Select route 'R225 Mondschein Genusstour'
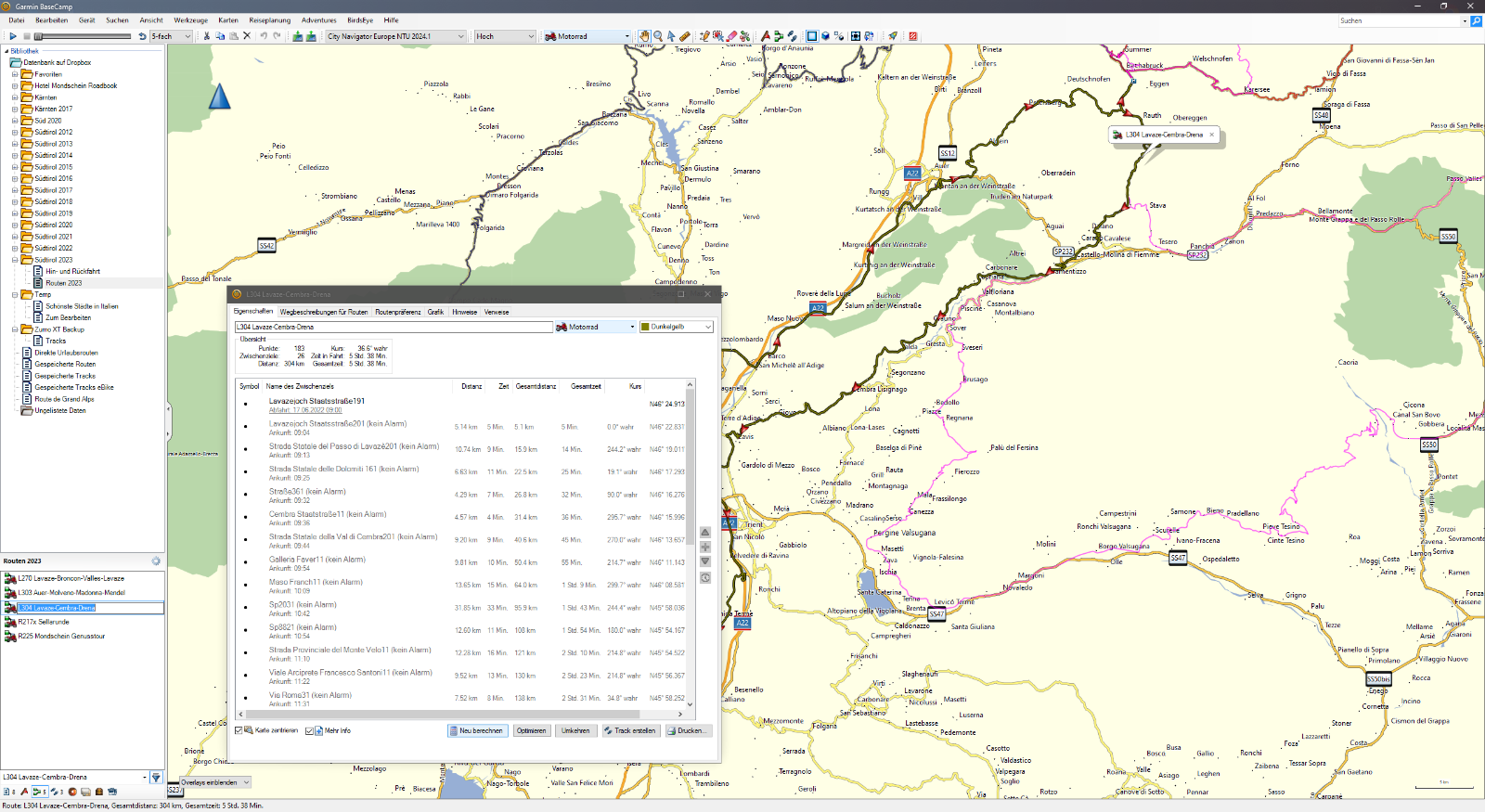 (x=61, y=637)
